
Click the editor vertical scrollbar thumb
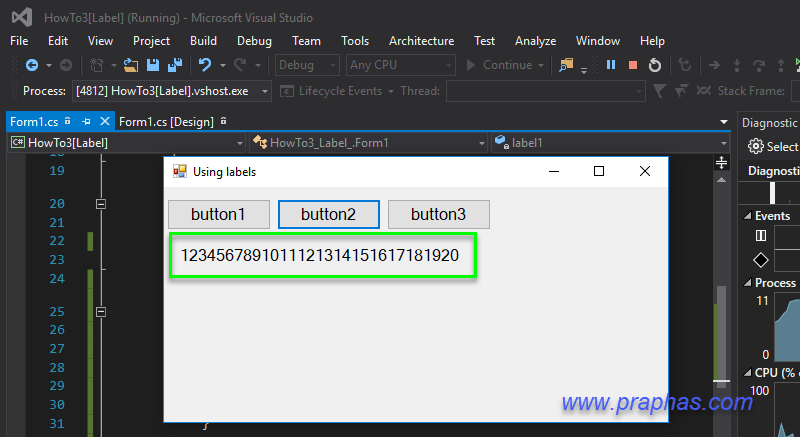[721, 337]
